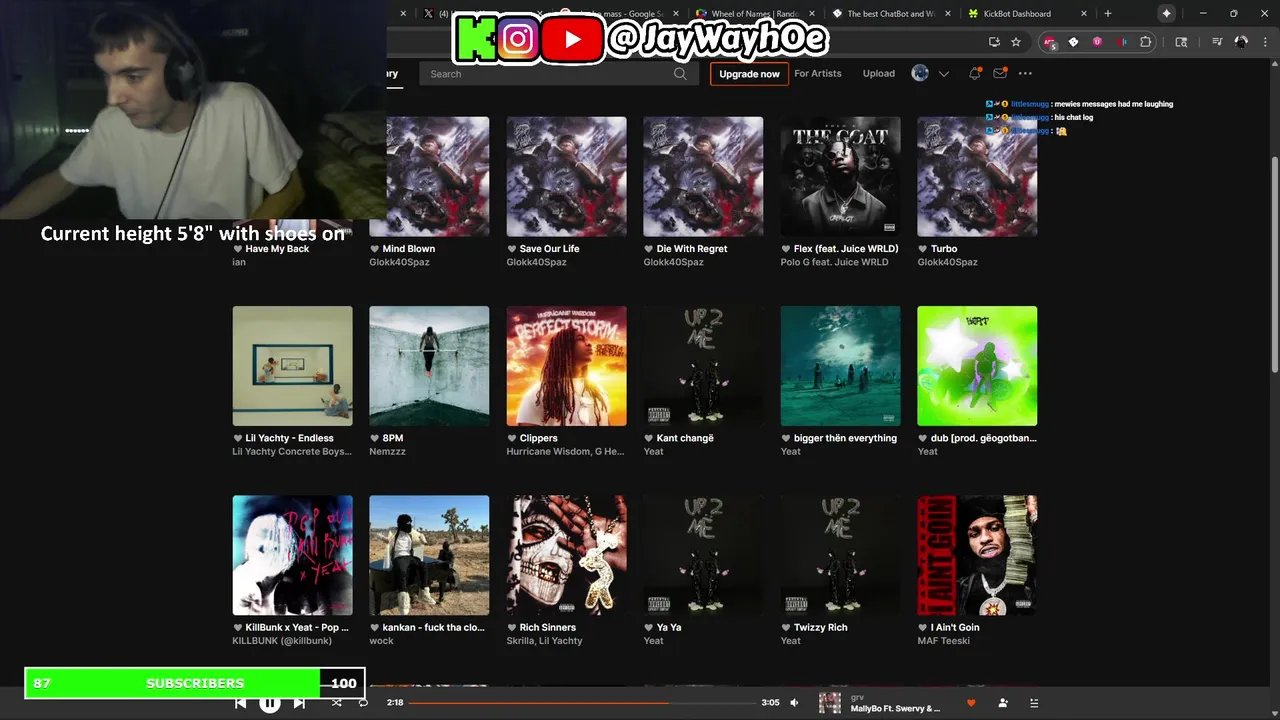Open THE GOAT album cover for Flex
1280x720 pixels.
click(x=840, y=176)
